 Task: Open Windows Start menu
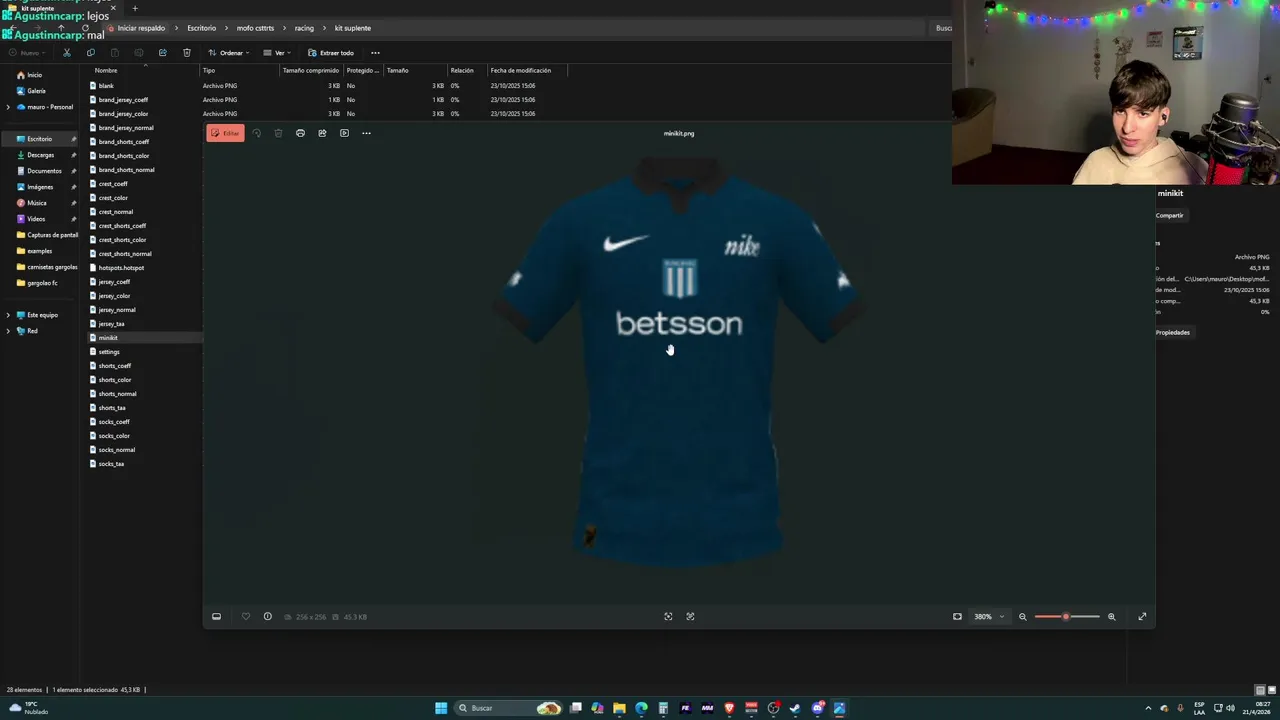[x=441, y=708]
